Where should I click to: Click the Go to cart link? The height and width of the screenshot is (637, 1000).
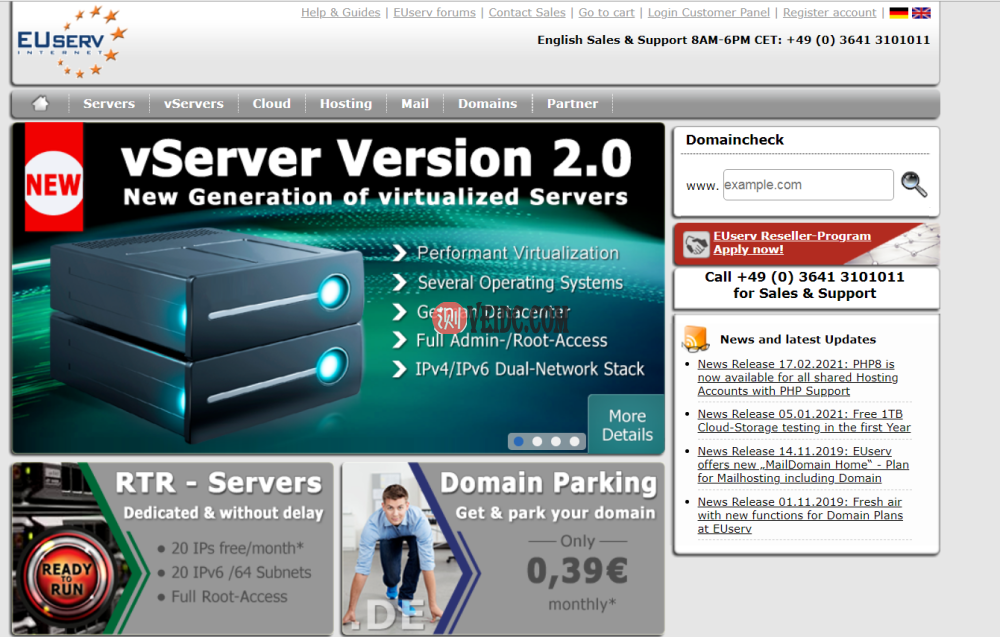606,12
